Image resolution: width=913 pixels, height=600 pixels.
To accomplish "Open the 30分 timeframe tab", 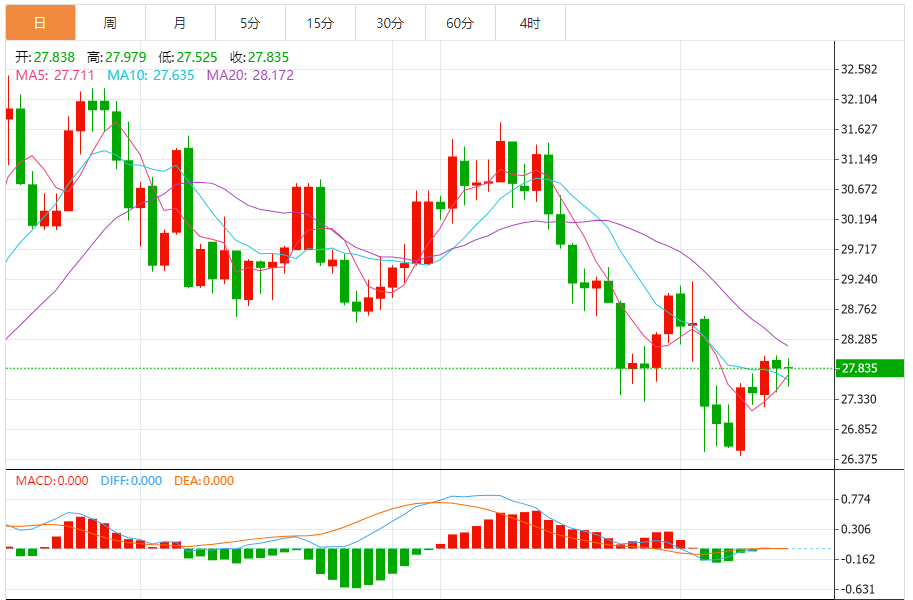I will 390,23.
